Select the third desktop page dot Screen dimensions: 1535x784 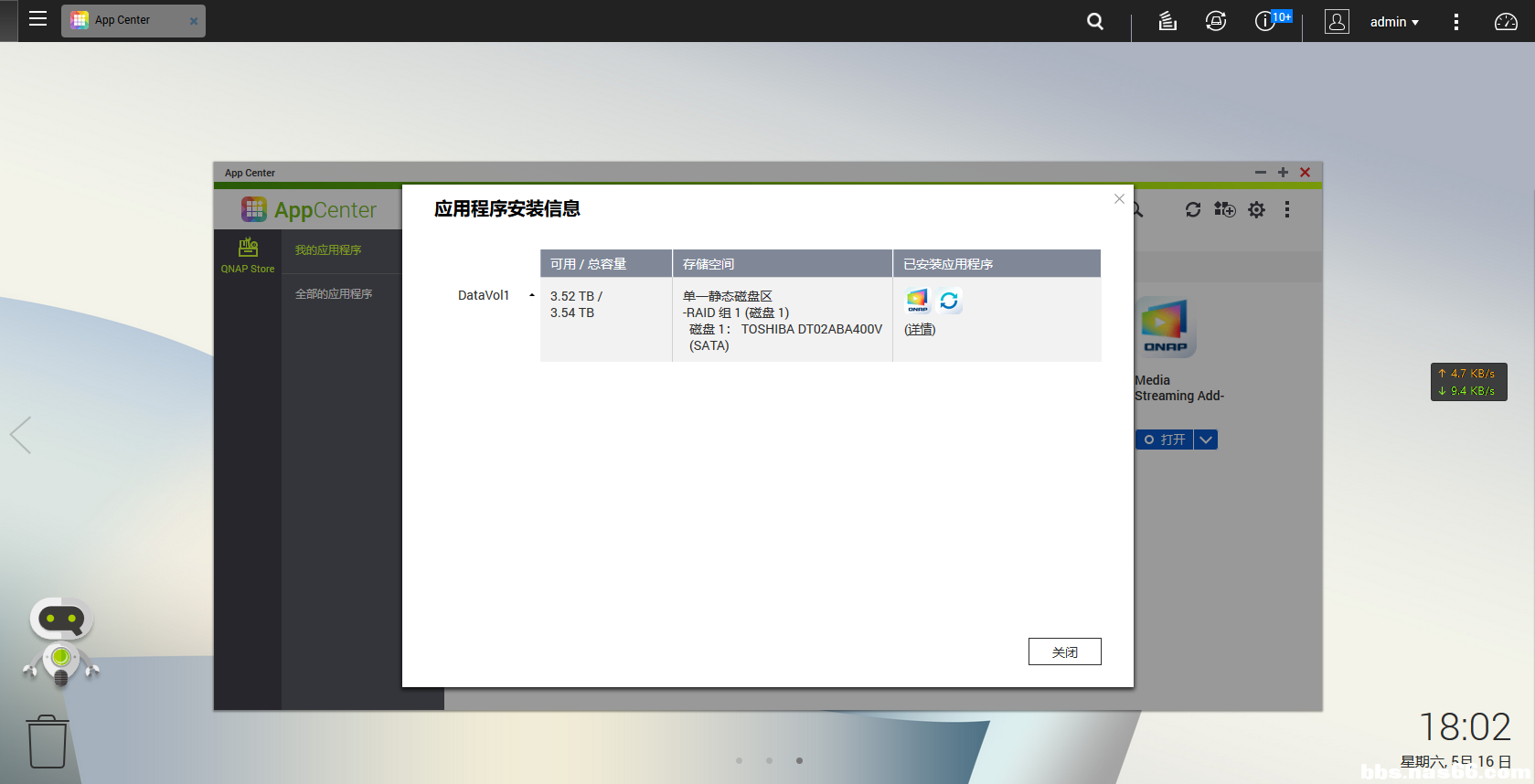click(x=799, y=760)
